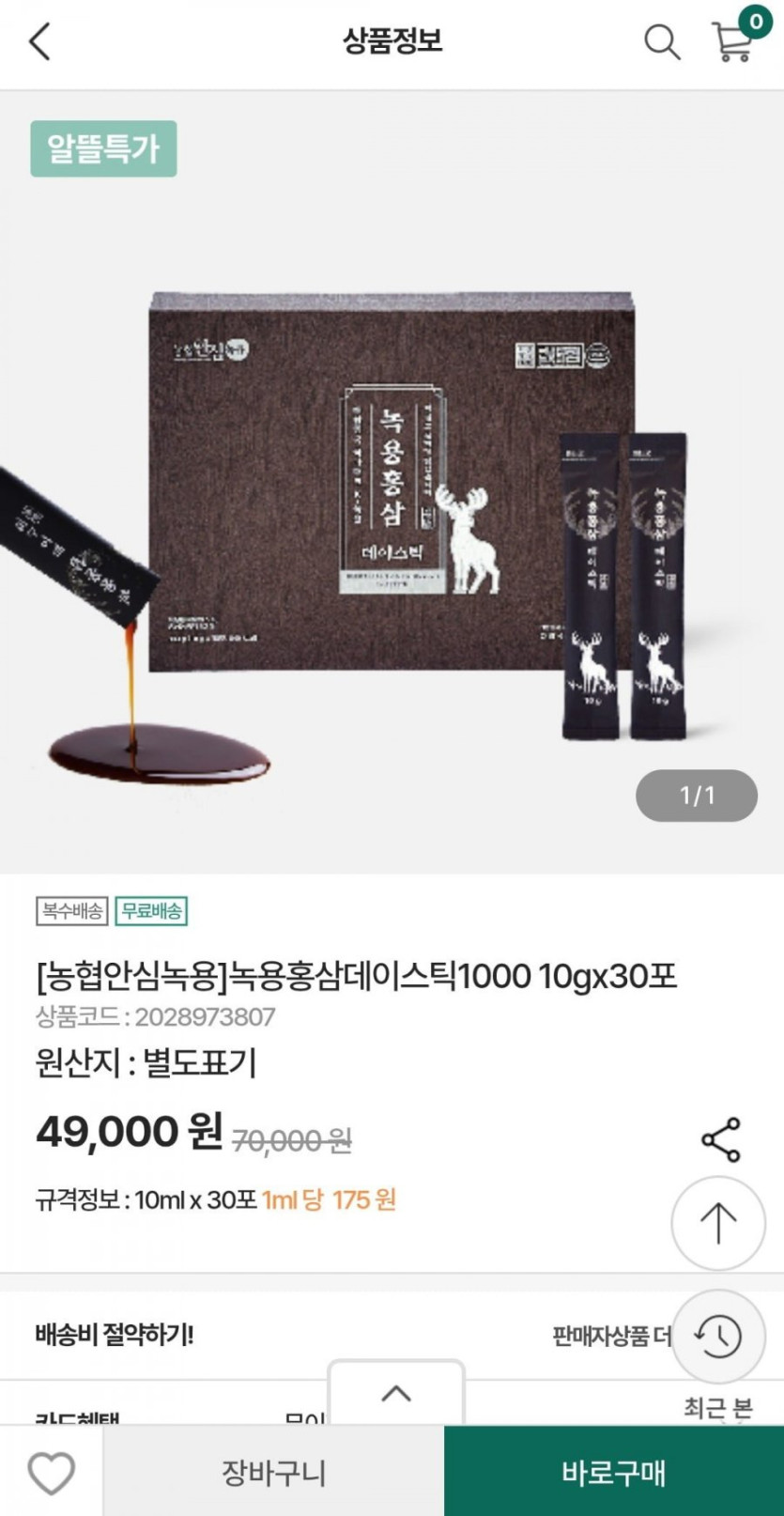
Task: Tap the 무료배송 tag
Action: point(151,911)
